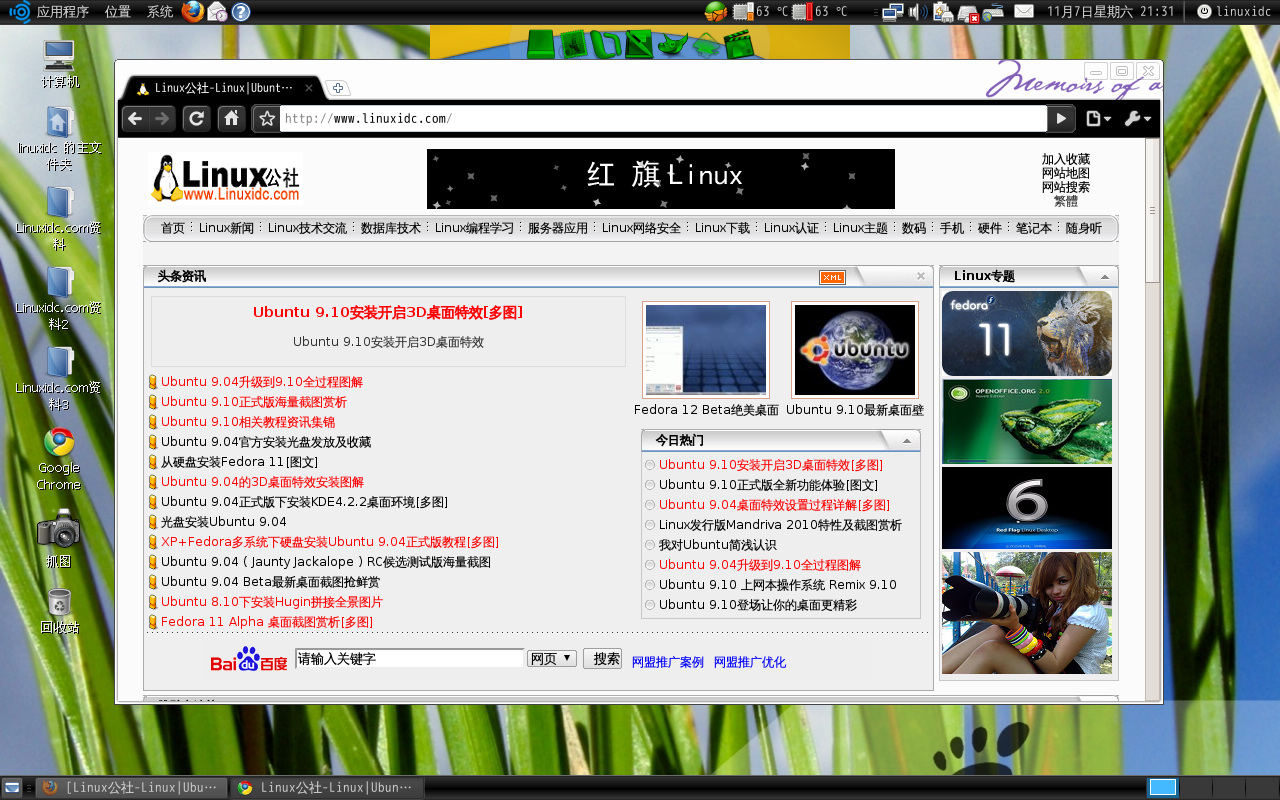Select the radio bullet beside 我对Ubuntu简浅认识

click(650, 545)
